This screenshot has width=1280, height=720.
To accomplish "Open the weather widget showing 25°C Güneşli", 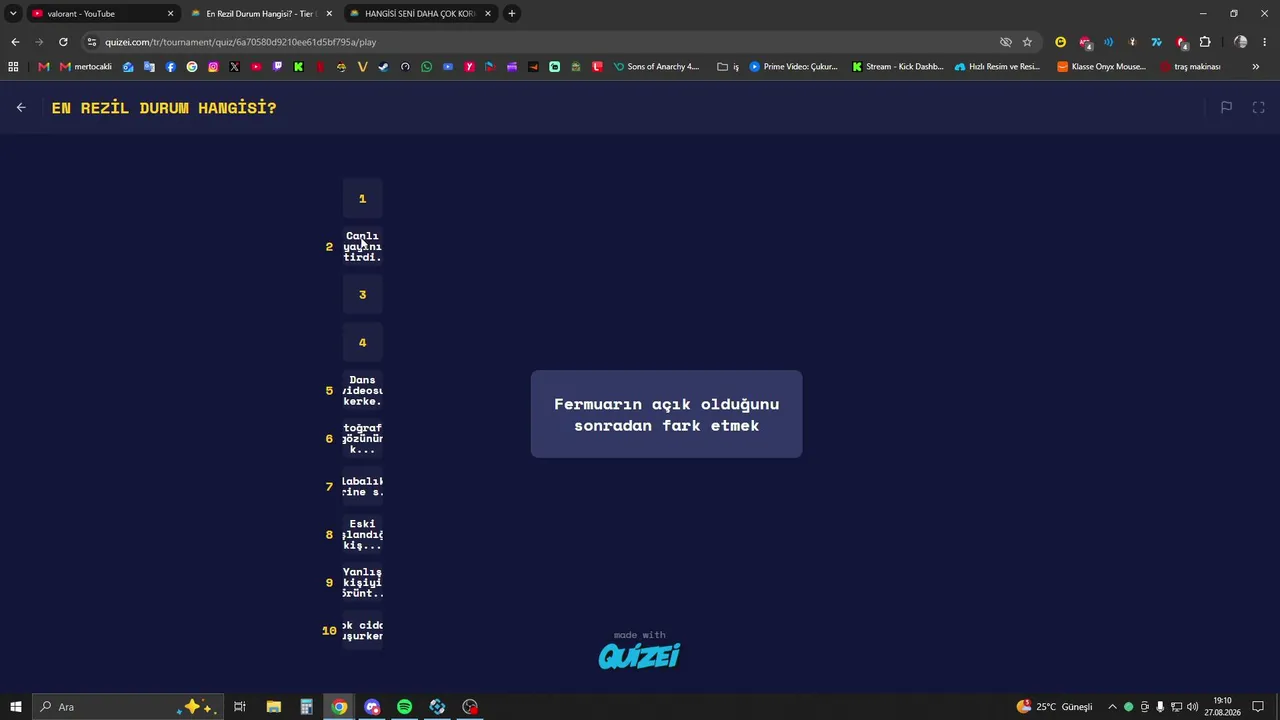I will point(1054,707).
